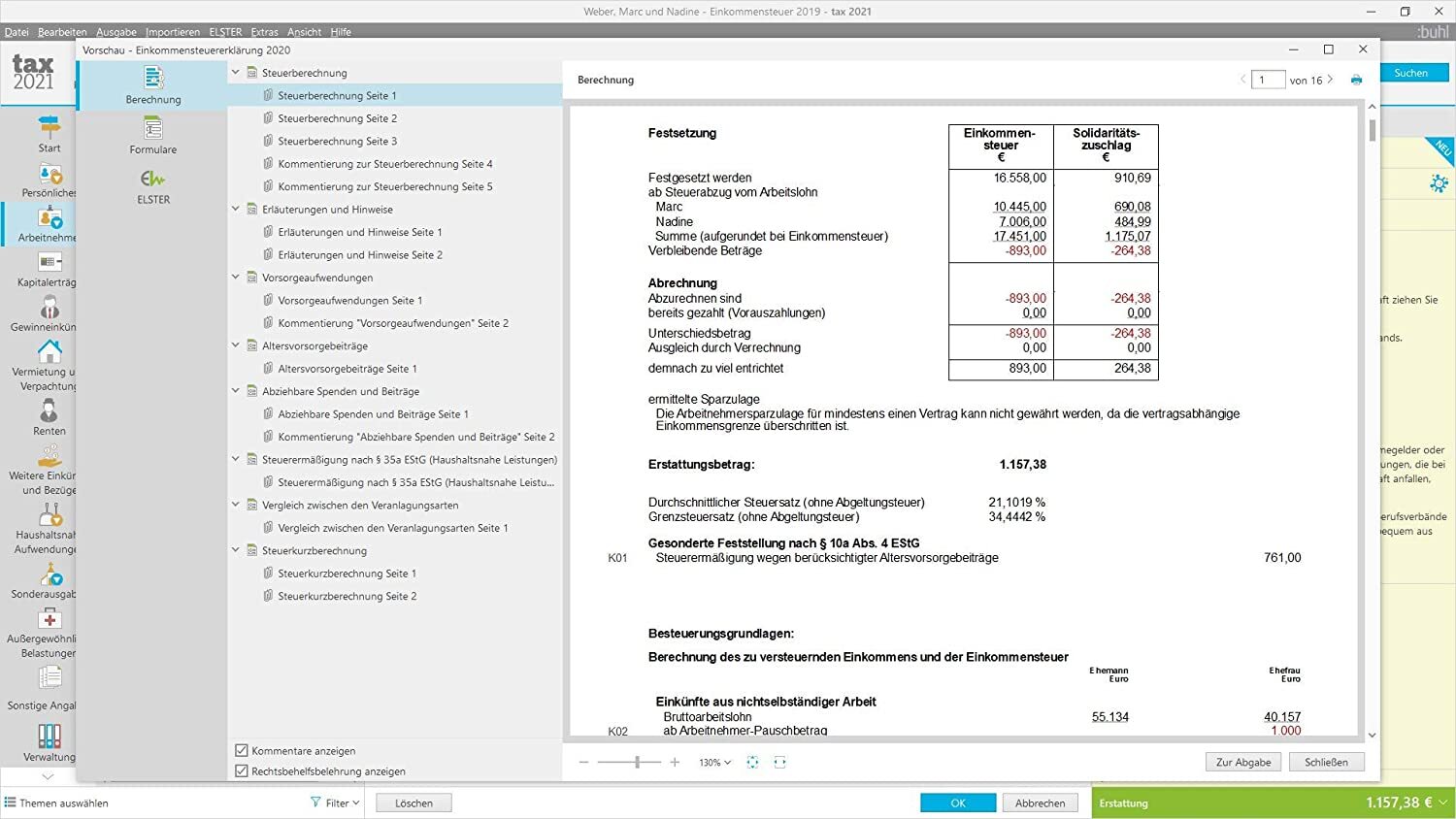Click the Zur Abgabe button
This screenshot has height=819, width=1456.
pos(1243,762)
